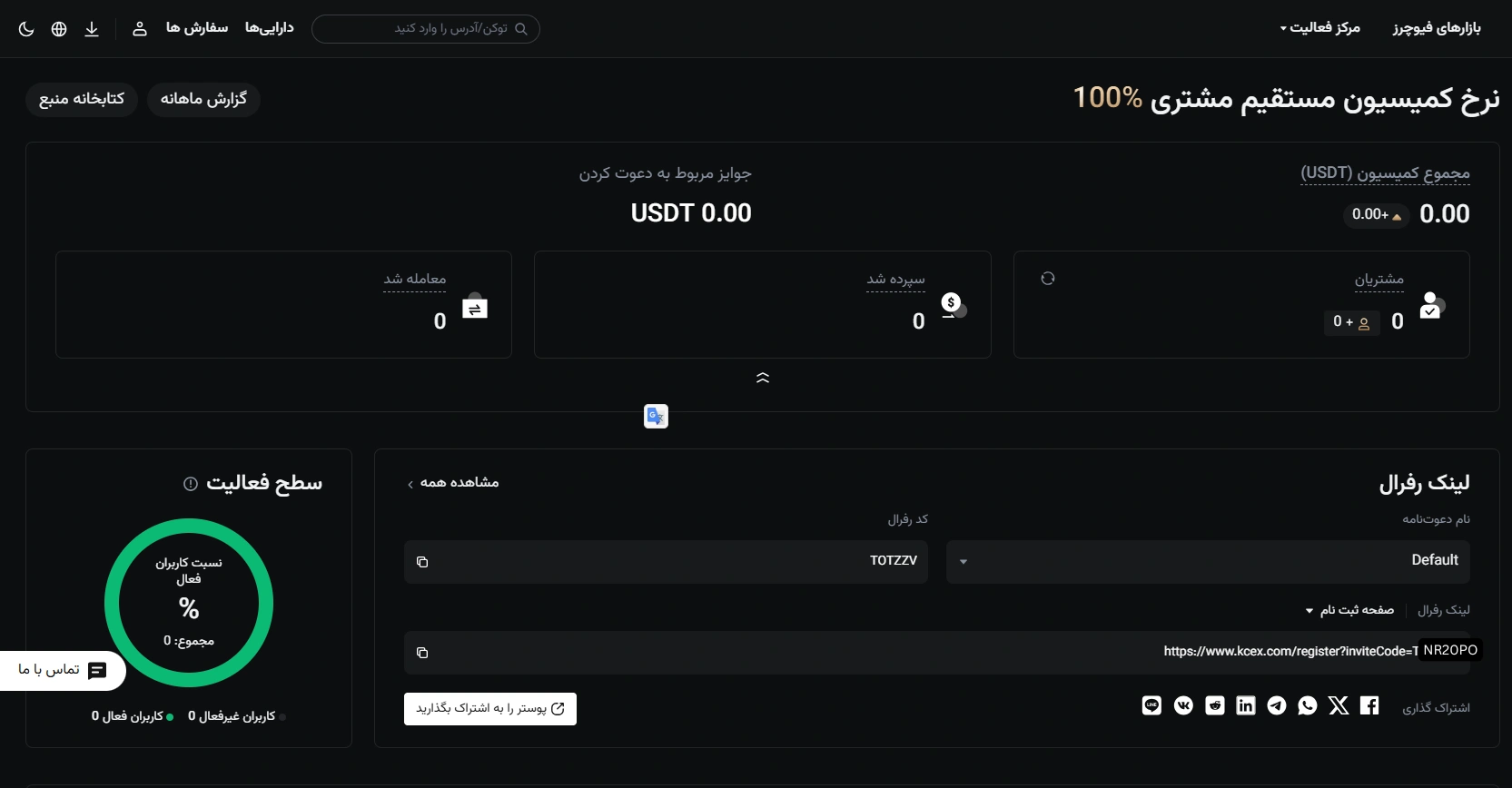Click گزارش ماهانه button

[x=203, y=99]
